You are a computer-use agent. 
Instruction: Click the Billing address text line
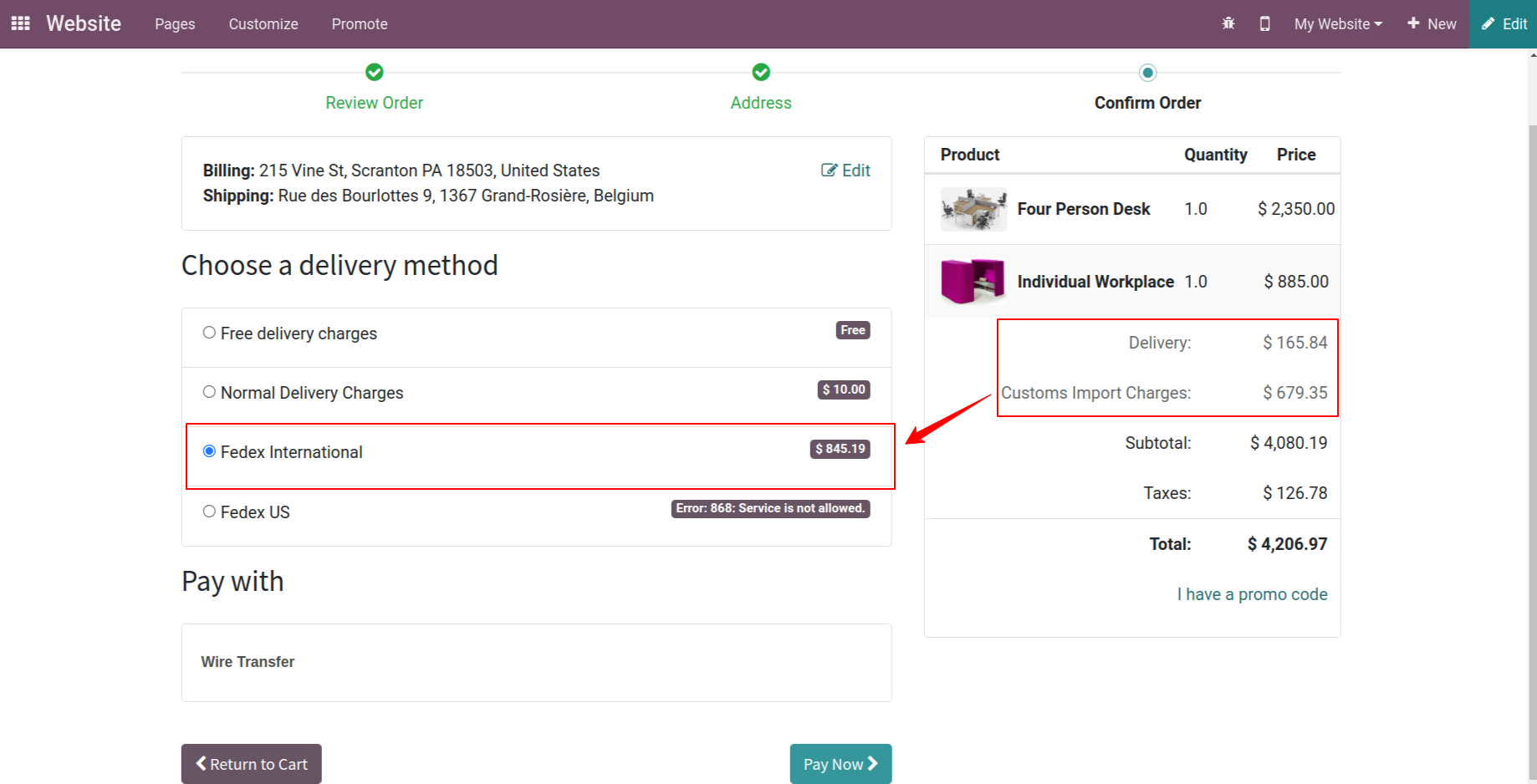(401, 171)
